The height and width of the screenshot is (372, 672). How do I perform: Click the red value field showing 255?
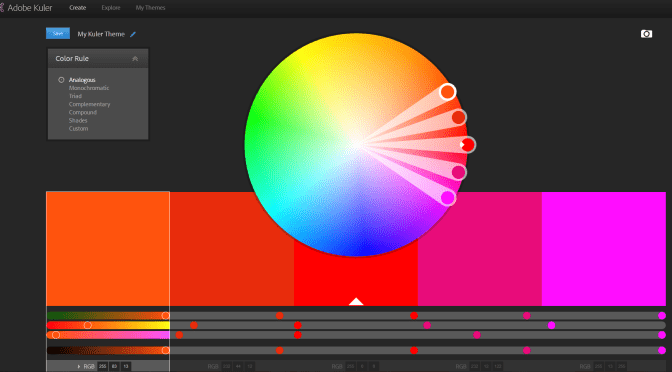[102, 366]
